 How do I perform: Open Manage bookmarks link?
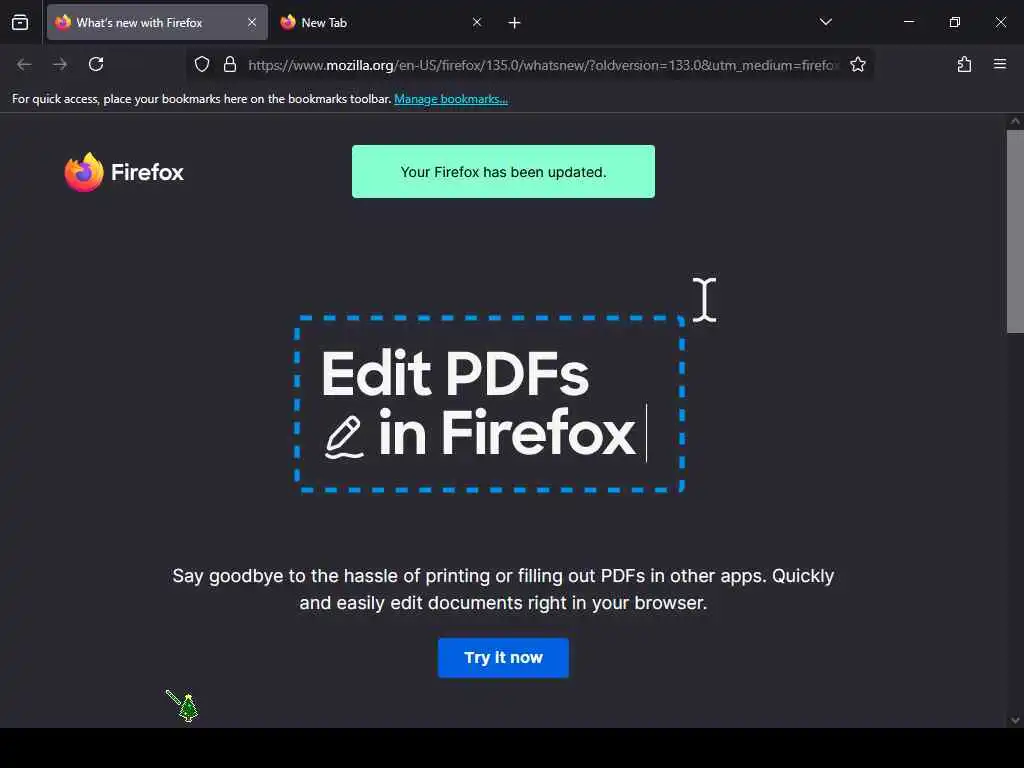[x=451, y=99]
